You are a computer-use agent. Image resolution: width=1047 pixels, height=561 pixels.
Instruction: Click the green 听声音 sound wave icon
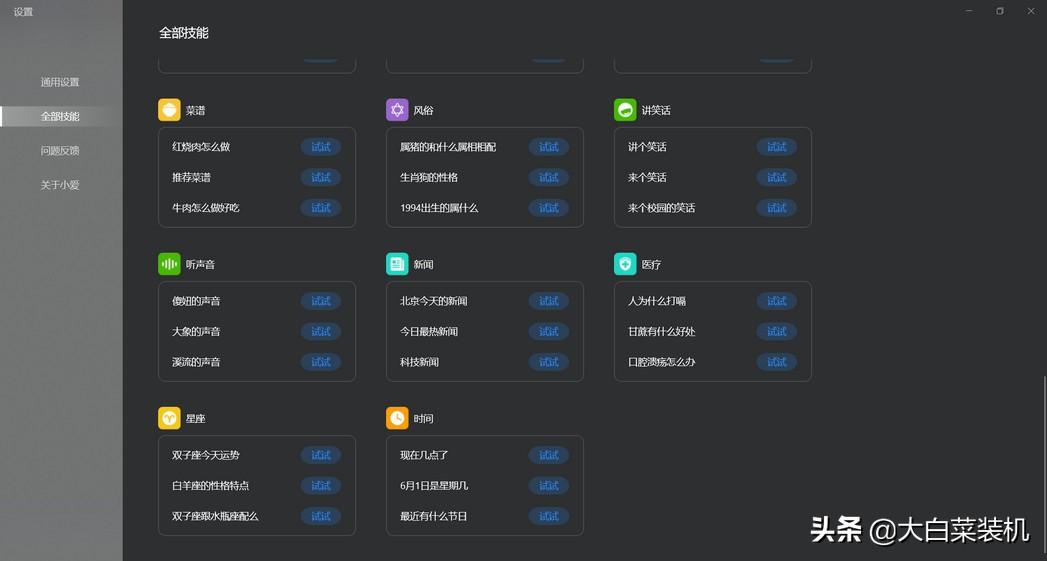point(169,264)
